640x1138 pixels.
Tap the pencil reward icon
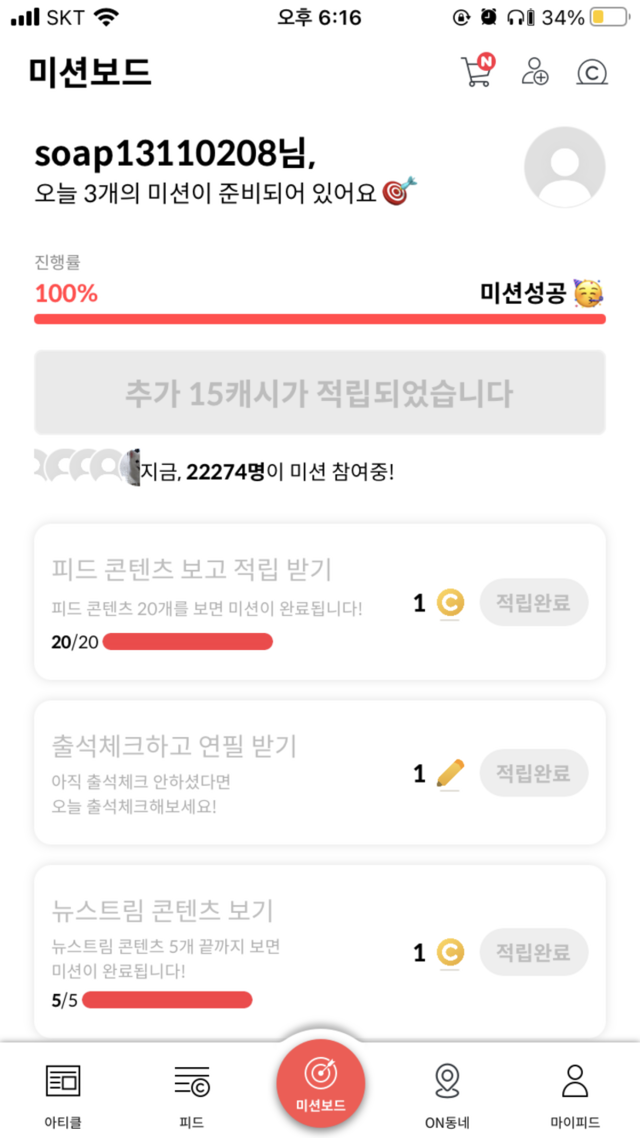(x=451, y=773)
